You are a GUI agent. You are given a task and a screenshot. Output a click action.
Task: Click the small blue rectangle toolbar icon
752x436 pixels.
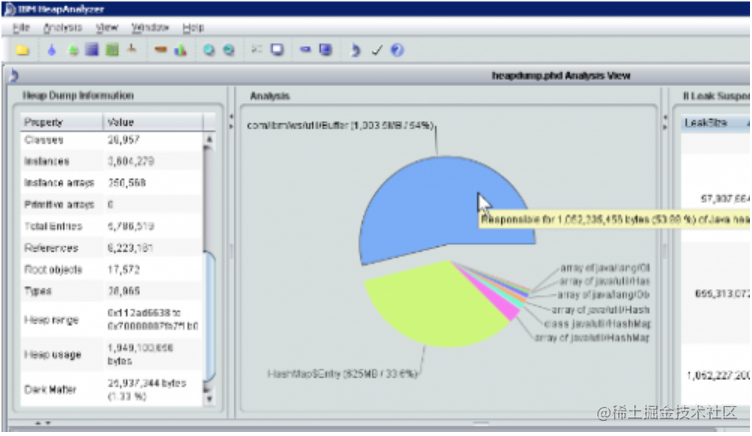coord(305,49)
